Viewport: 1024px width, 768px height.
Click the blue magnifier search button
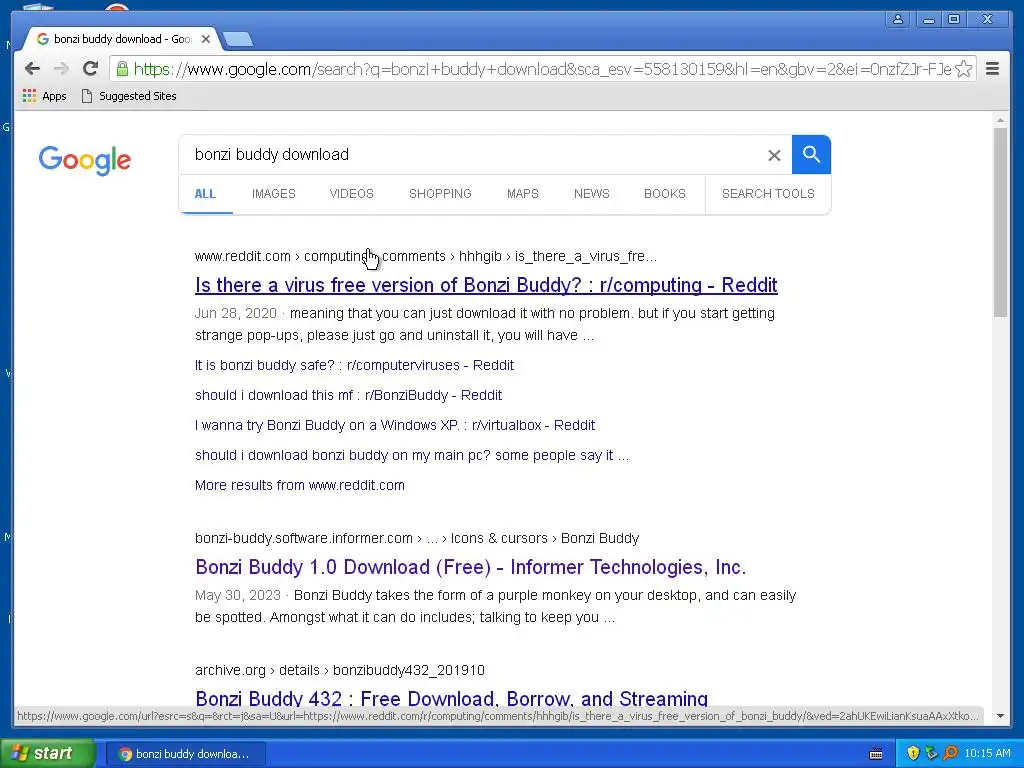click(811, 155)
